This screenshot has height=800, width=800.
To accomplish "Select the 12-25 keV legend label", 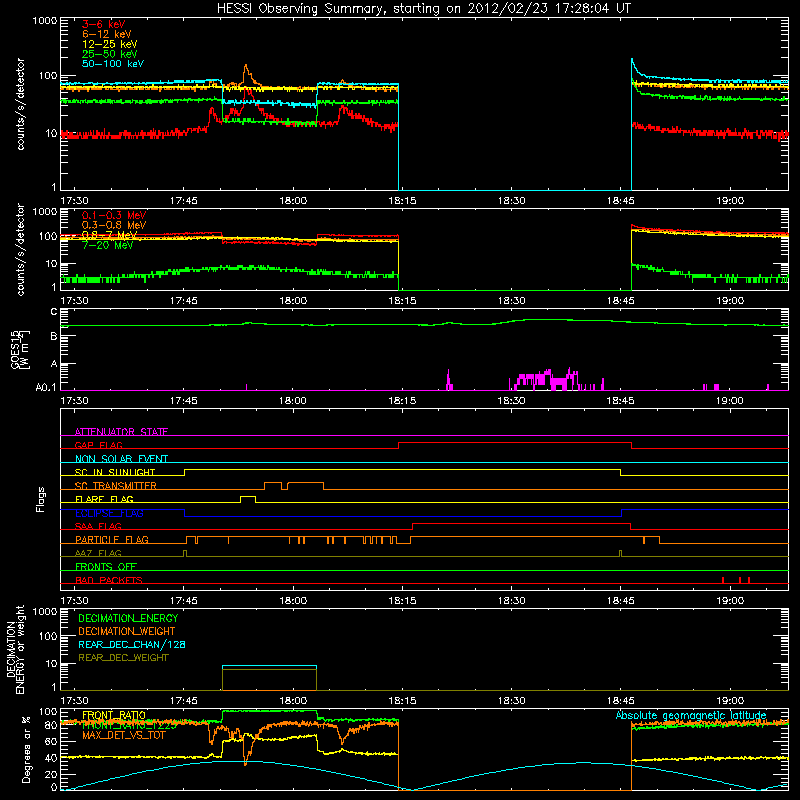I will [x=109, y=44].
